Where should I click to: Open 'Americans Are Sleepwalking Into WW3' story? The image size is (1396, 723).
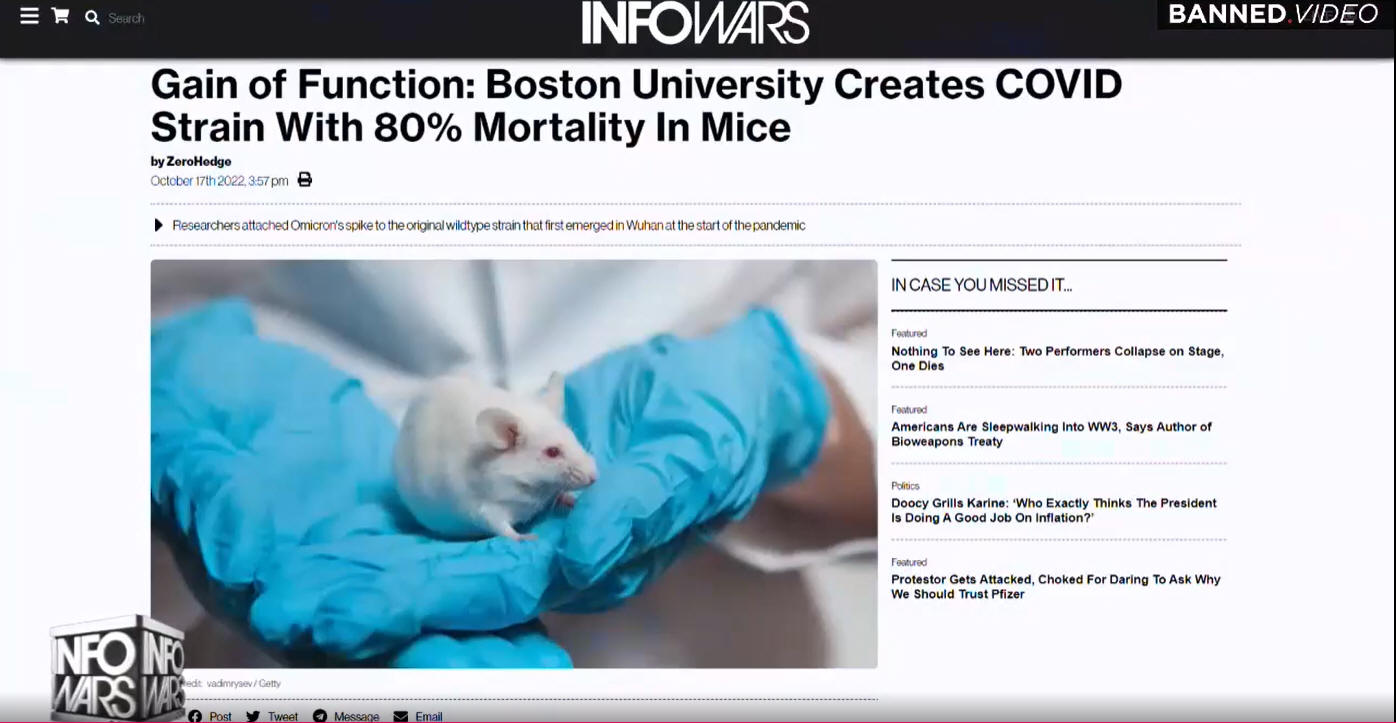click(x=1051, y=434)
